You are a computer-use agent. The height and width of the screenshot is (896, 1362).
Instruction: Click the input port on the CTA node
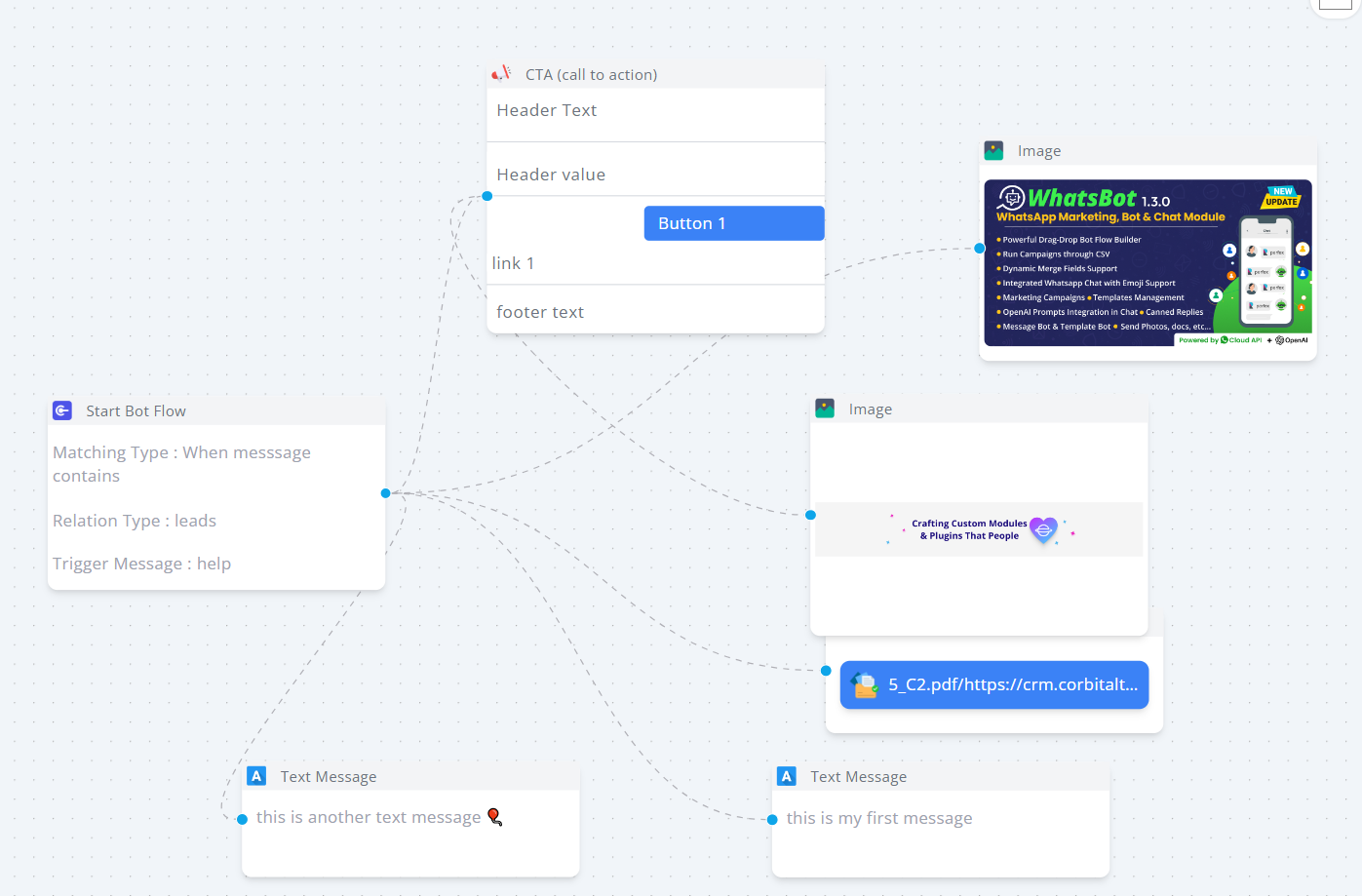click(x=486, y=196)
